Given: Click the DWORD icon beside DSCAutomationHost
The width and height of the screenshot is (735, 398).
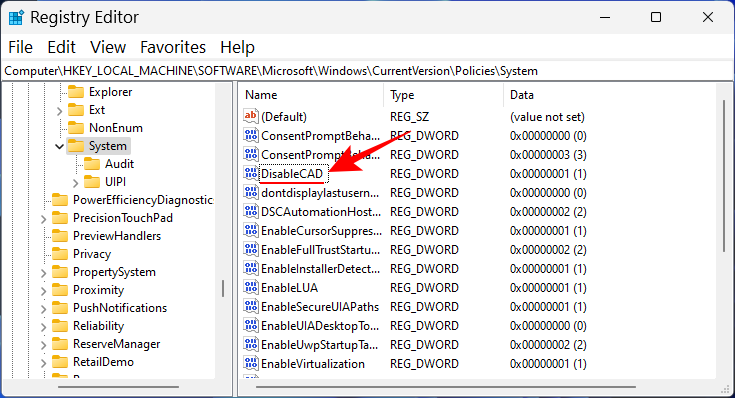Looking at the screenshot, I should tap(251, 211).
